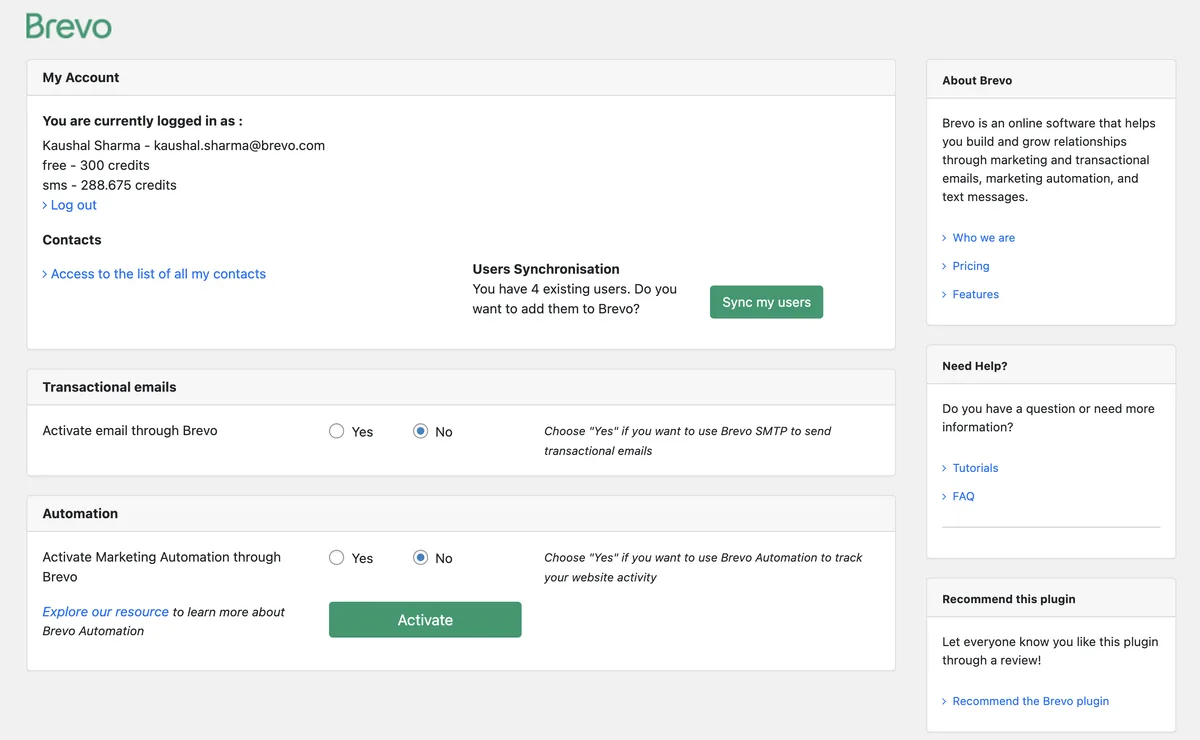
Task: Click the sms - 288.675 credits text
Action: pos(109,185)
